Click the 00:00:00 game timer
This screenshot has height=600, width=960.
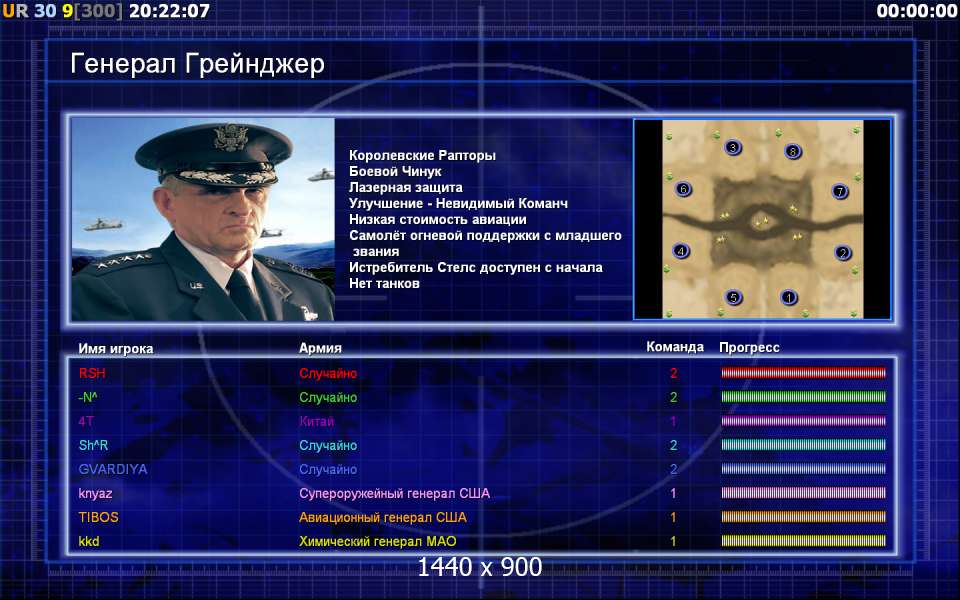coord(917,10)
